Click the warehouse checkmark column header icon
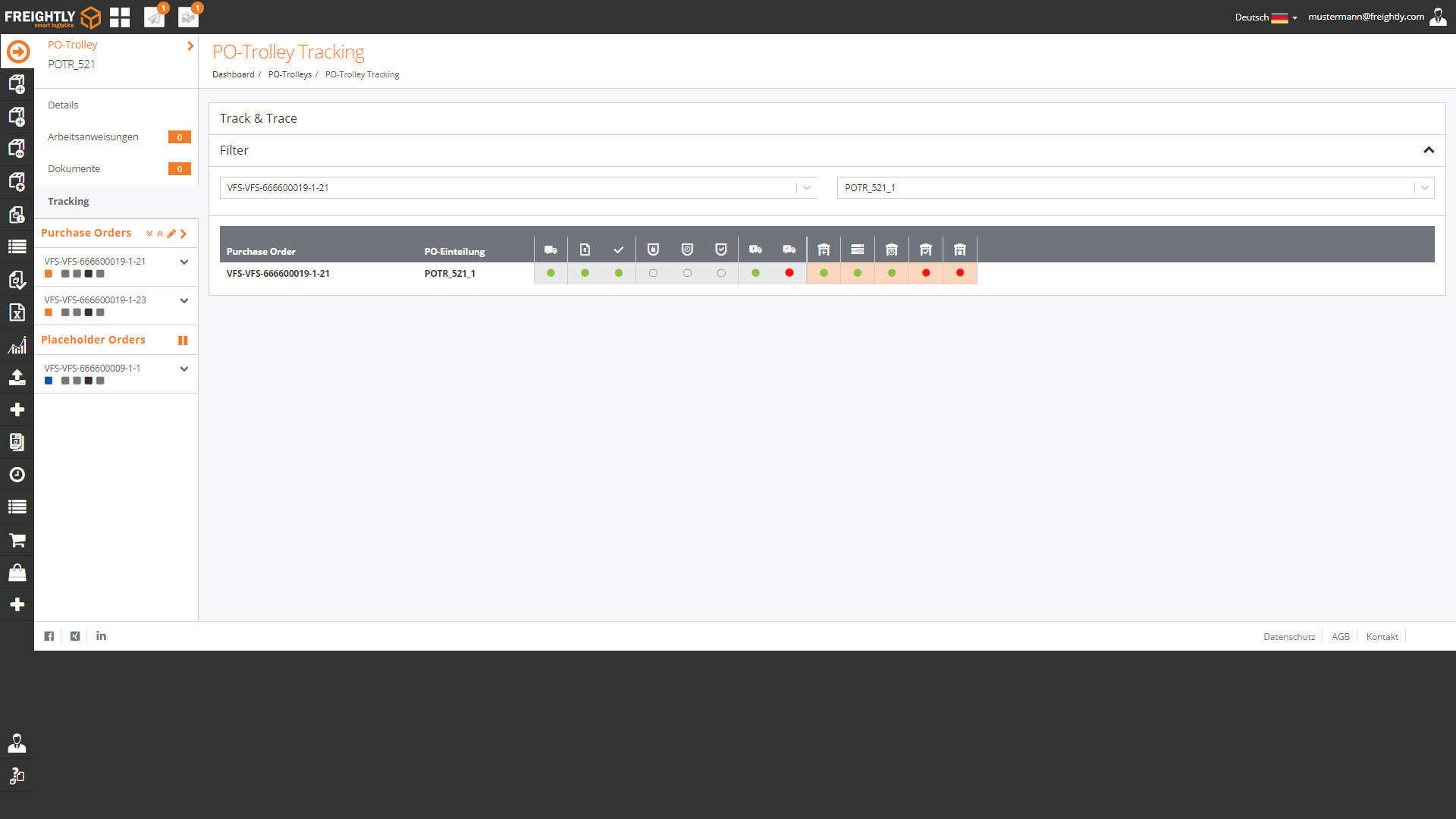The width and height of the screenshot is (1456, 819). pos(926,249)
